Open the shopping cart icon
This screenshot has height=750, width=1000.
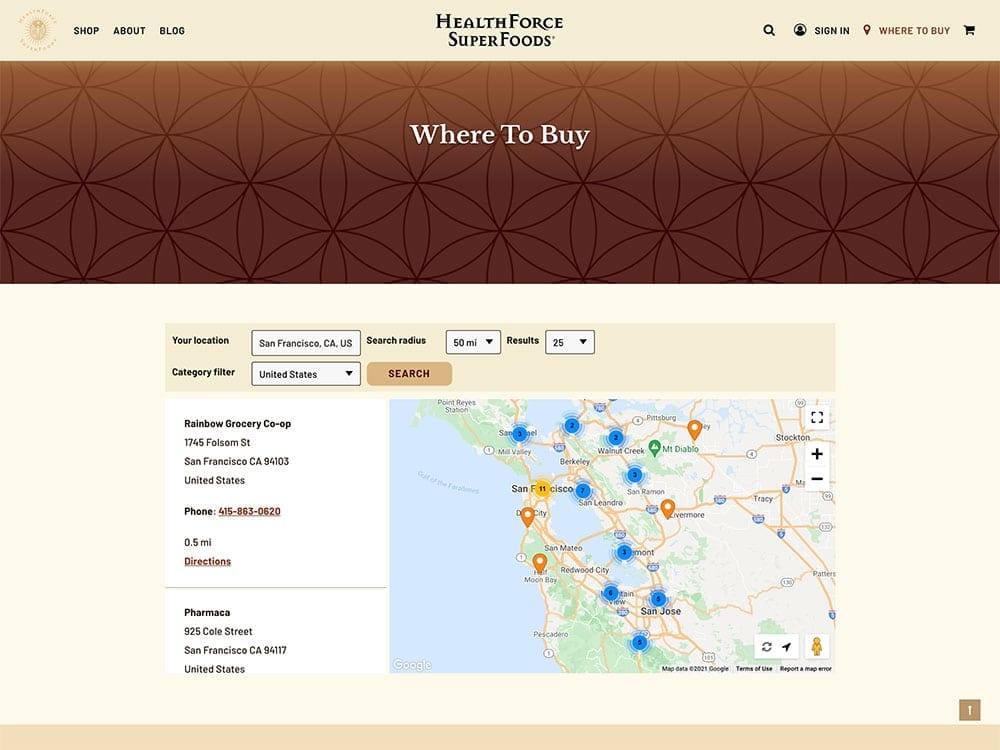click(969, 30)
